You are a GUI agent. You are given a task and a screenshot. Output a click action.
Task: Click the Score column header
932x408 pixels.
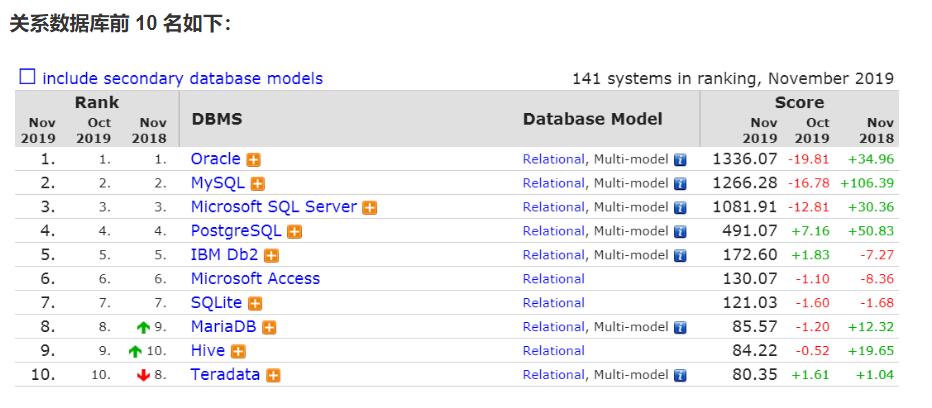point(799,102)
